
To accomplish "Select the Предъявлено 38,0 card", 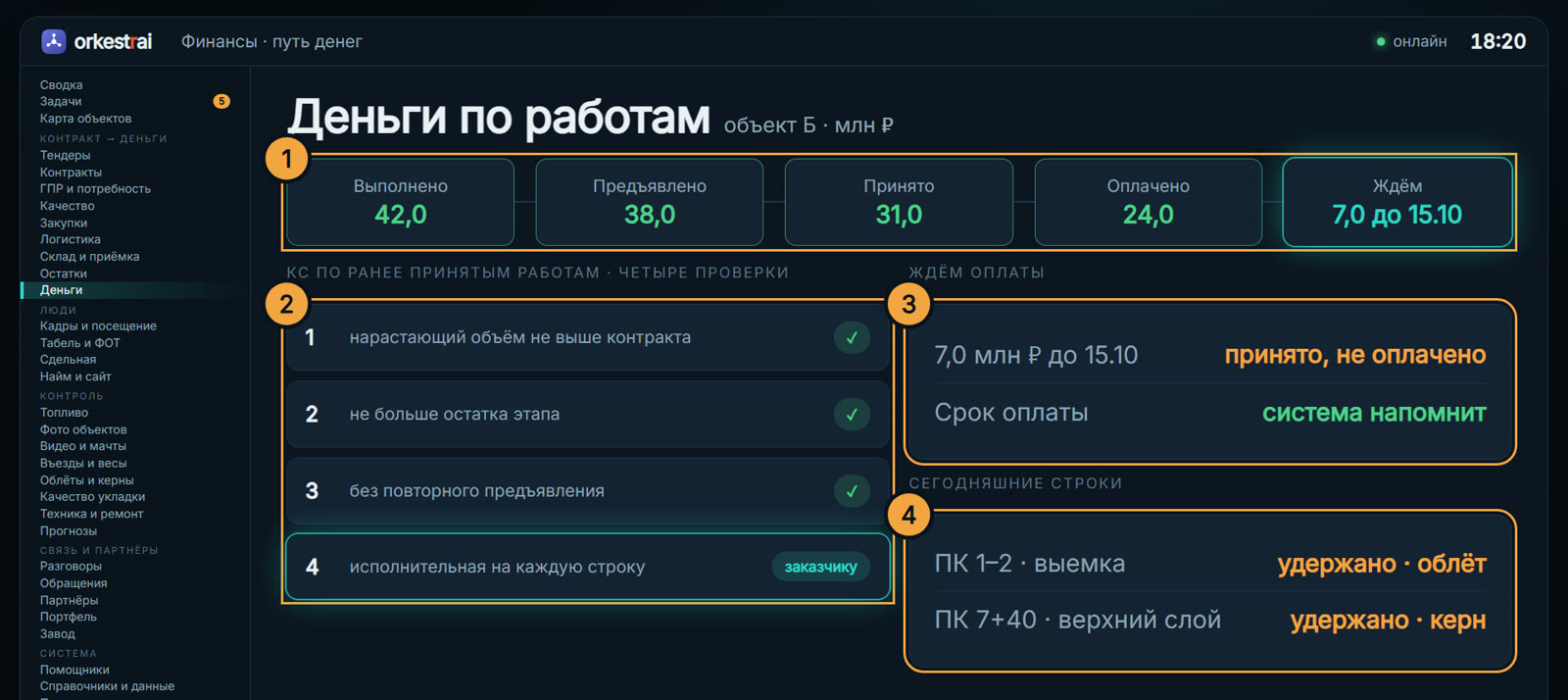I will coord(649,202).
